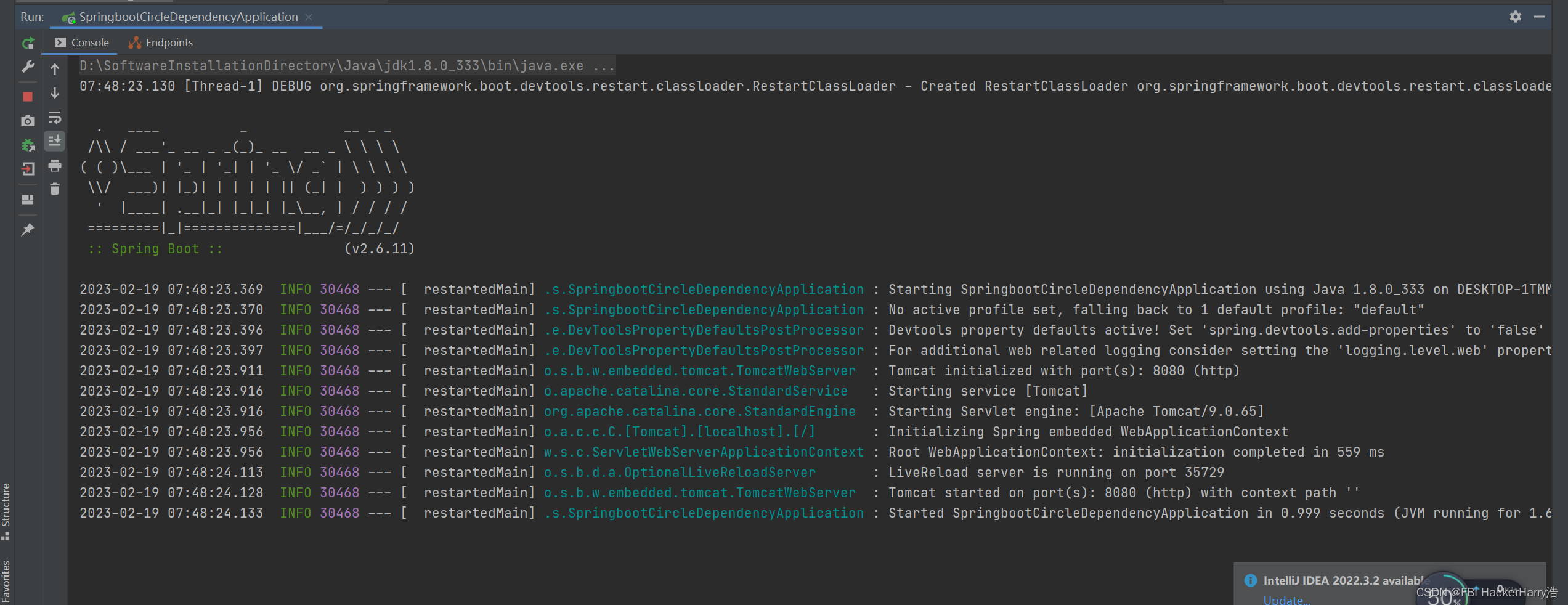Viewport: 1568px width, 605px height.
Task: Click the 'Starting service [Tomcat]' log message
Action: click(x=988, y=391)
